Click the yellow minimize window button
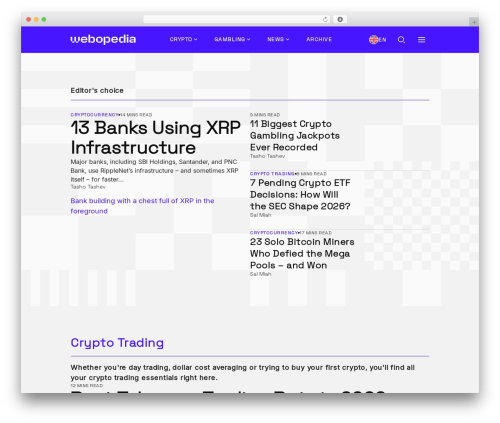 (36, 20)
